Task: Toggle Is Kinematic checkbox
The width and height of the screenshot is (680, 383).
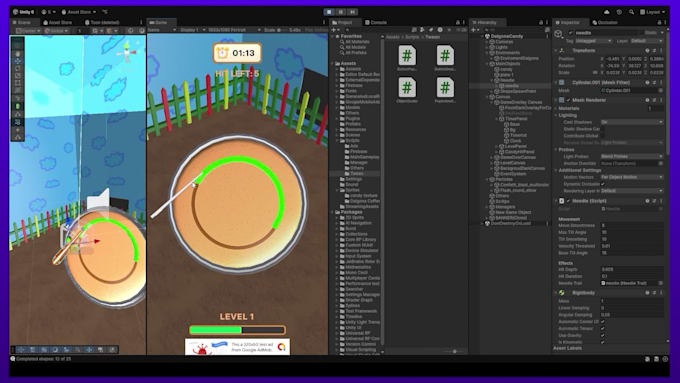Action: 603,342
